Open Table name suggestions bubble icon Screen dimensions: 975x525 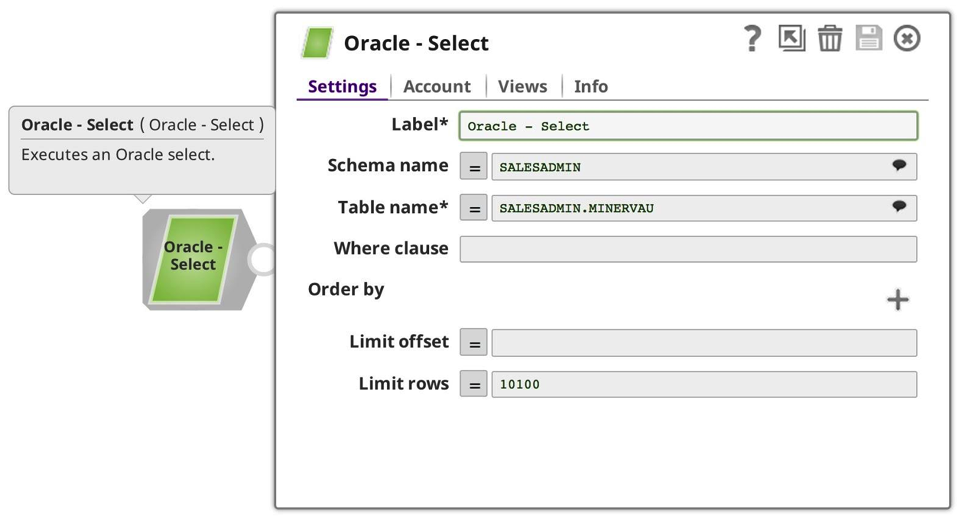(899, 207)
